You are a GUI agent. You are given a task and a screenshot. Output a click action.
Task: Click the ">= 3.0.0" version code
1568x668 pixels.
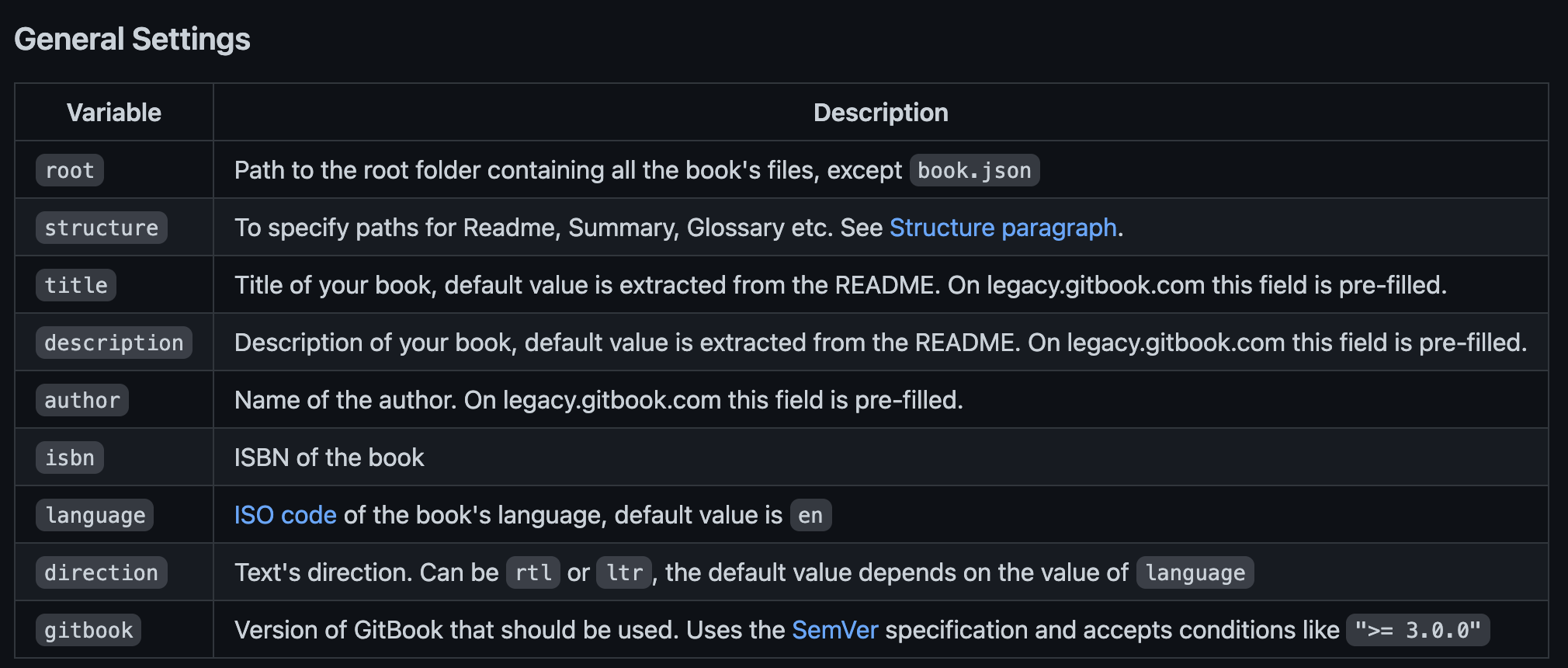click(x=1417, y=630)
